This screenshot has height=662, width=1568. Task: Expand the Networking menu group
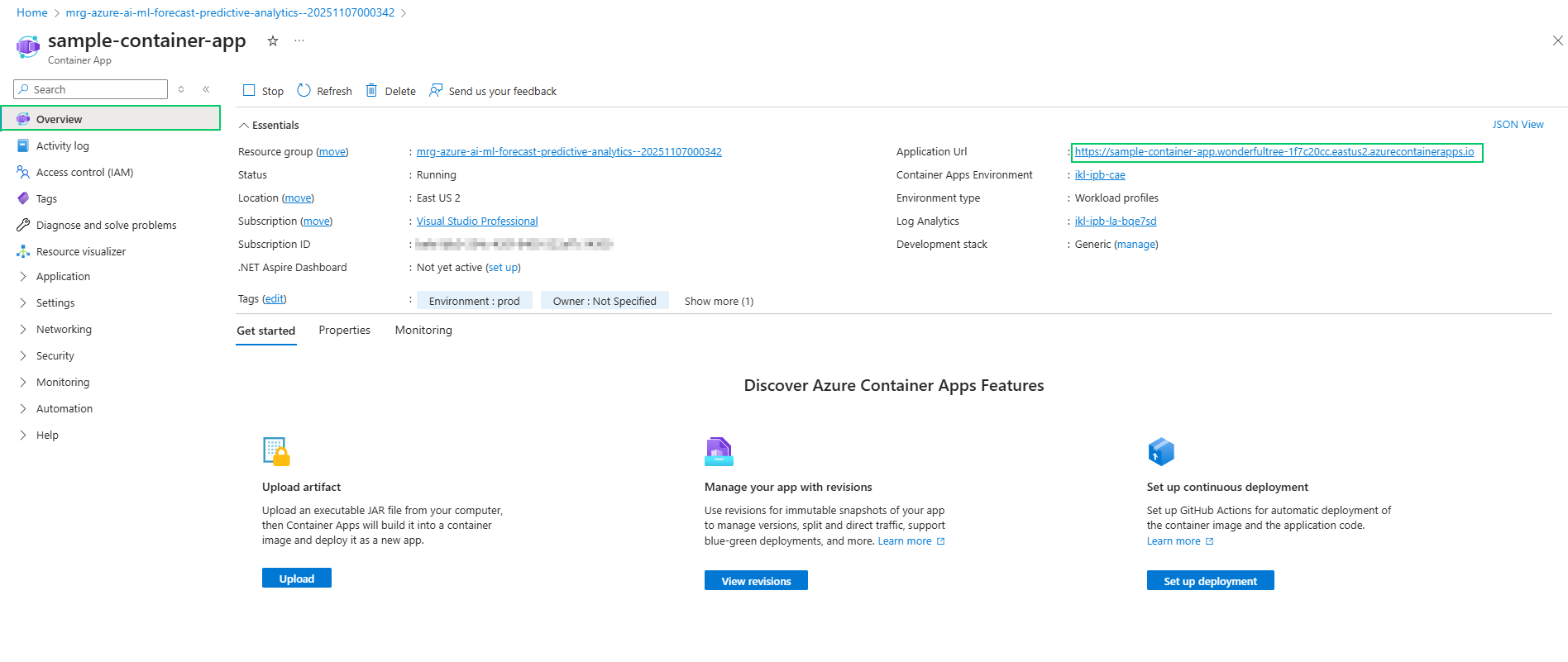click(x=64, y=329)
